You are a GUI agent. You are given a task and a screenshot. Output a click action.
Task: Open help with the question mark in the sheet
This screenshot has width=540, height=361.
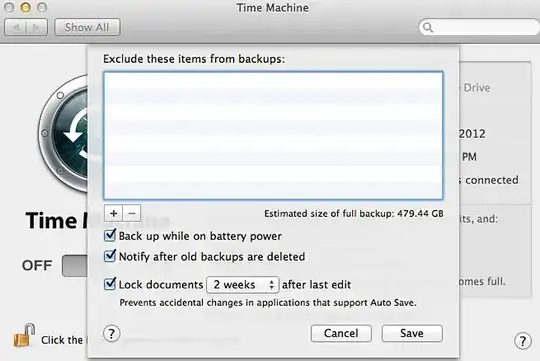[x=112, y=334]
